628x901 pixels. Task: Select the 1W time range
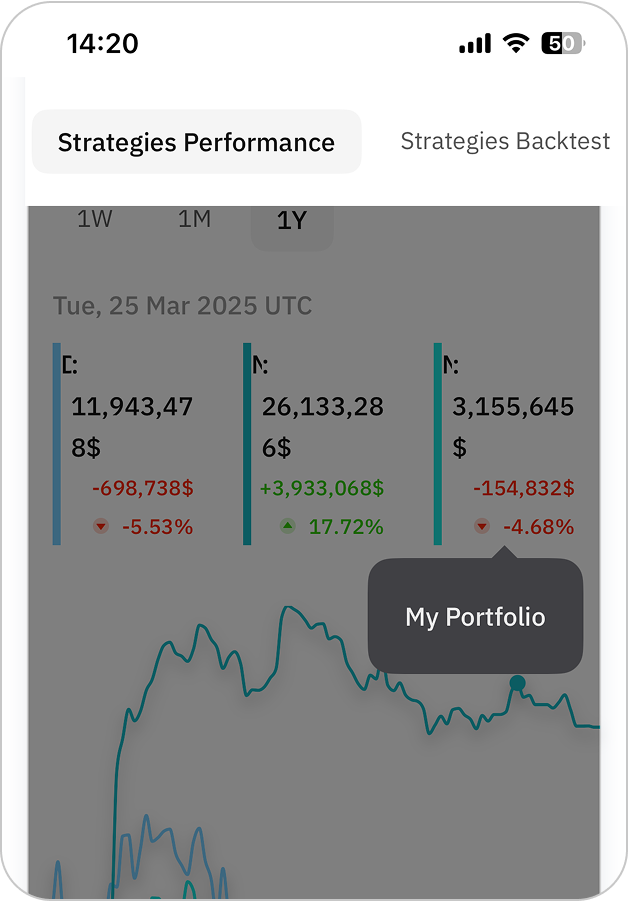coord(95,219)
